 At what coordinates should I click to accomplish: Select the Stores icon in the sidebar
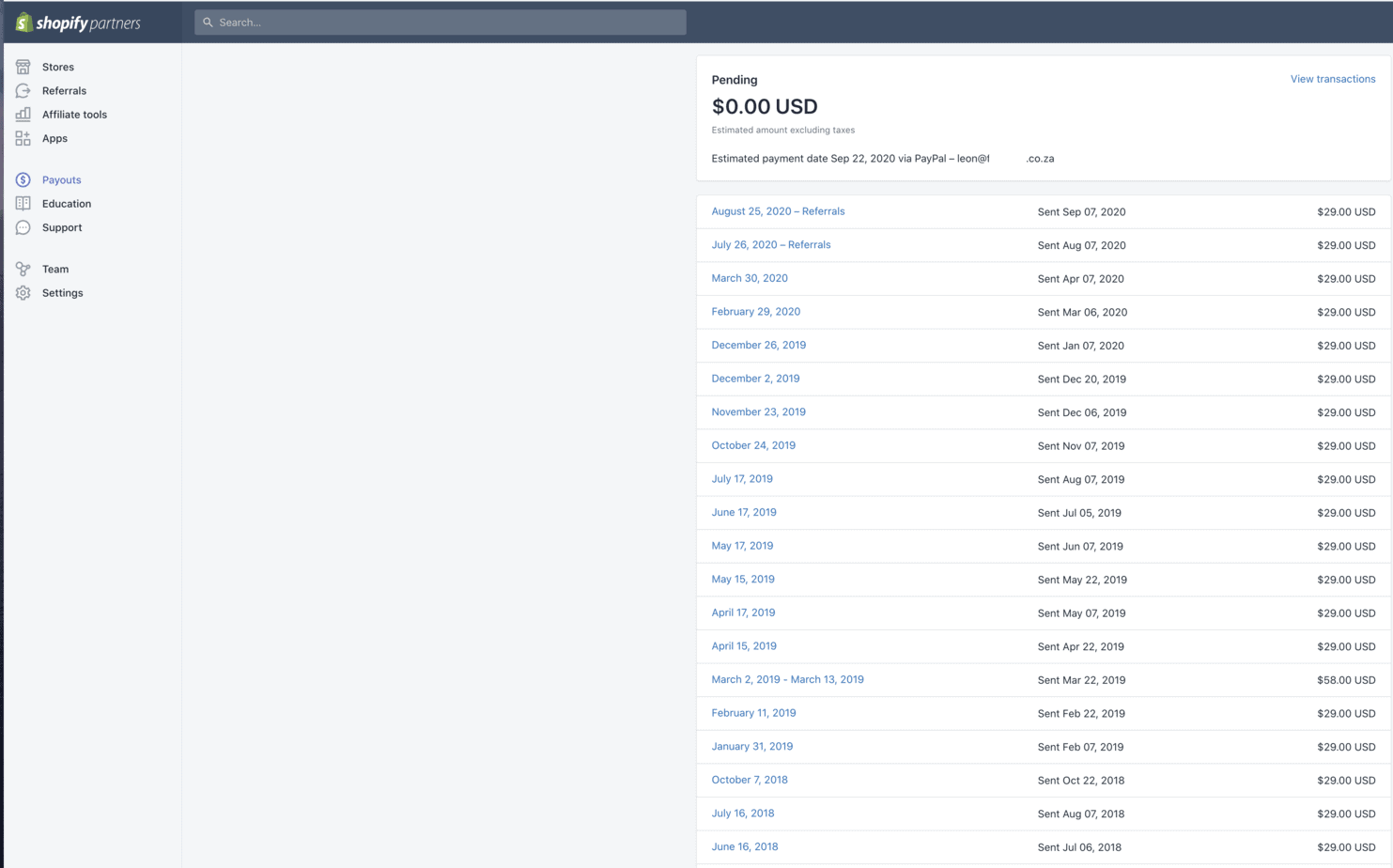23,67
